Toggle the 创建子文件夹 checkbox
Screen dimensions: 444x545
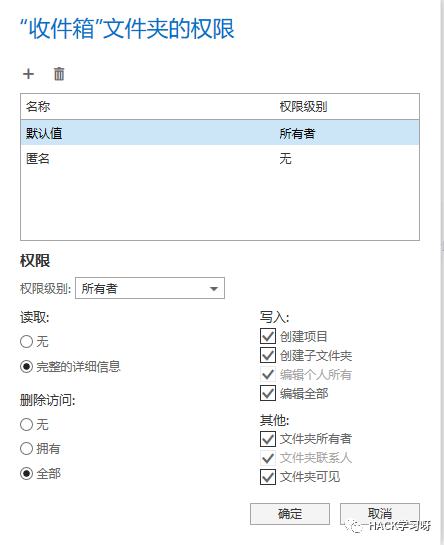click(x=268, y=355)
